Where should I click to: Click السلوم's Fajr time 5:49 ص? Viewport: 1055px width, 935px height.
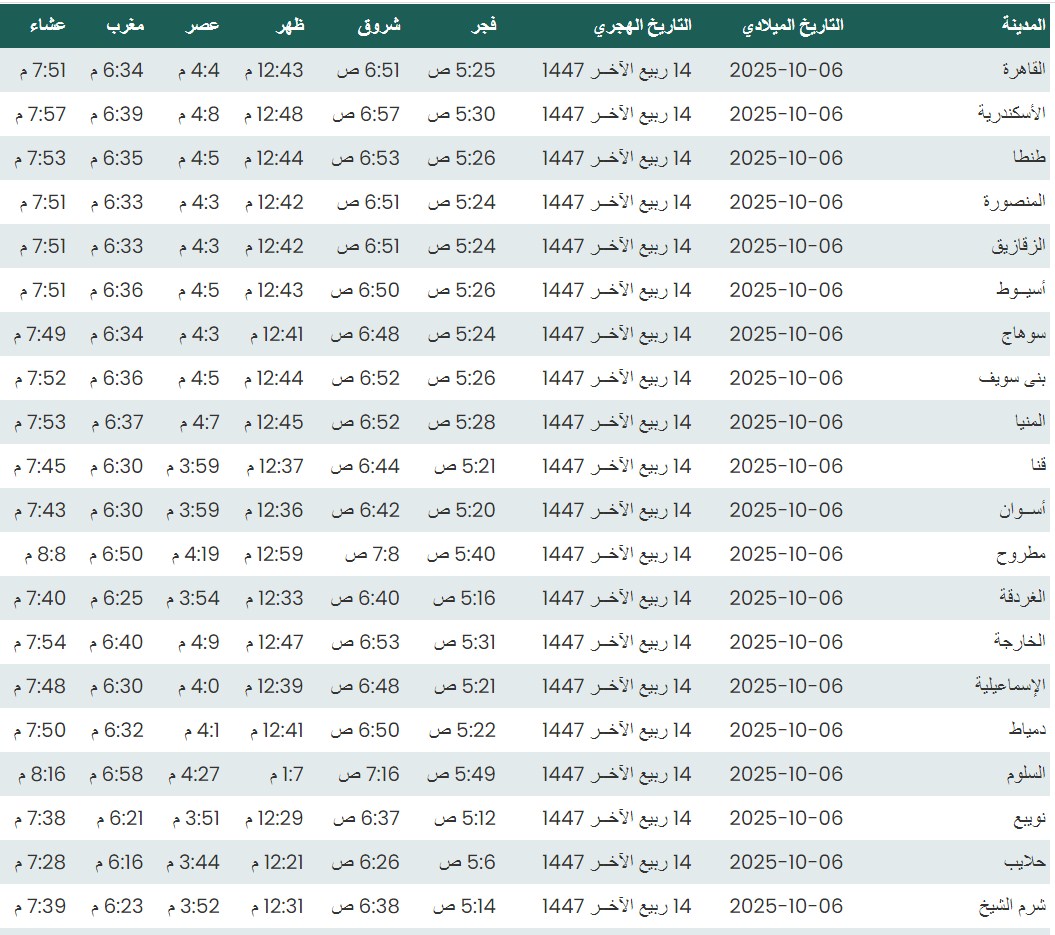coord(461,774)
